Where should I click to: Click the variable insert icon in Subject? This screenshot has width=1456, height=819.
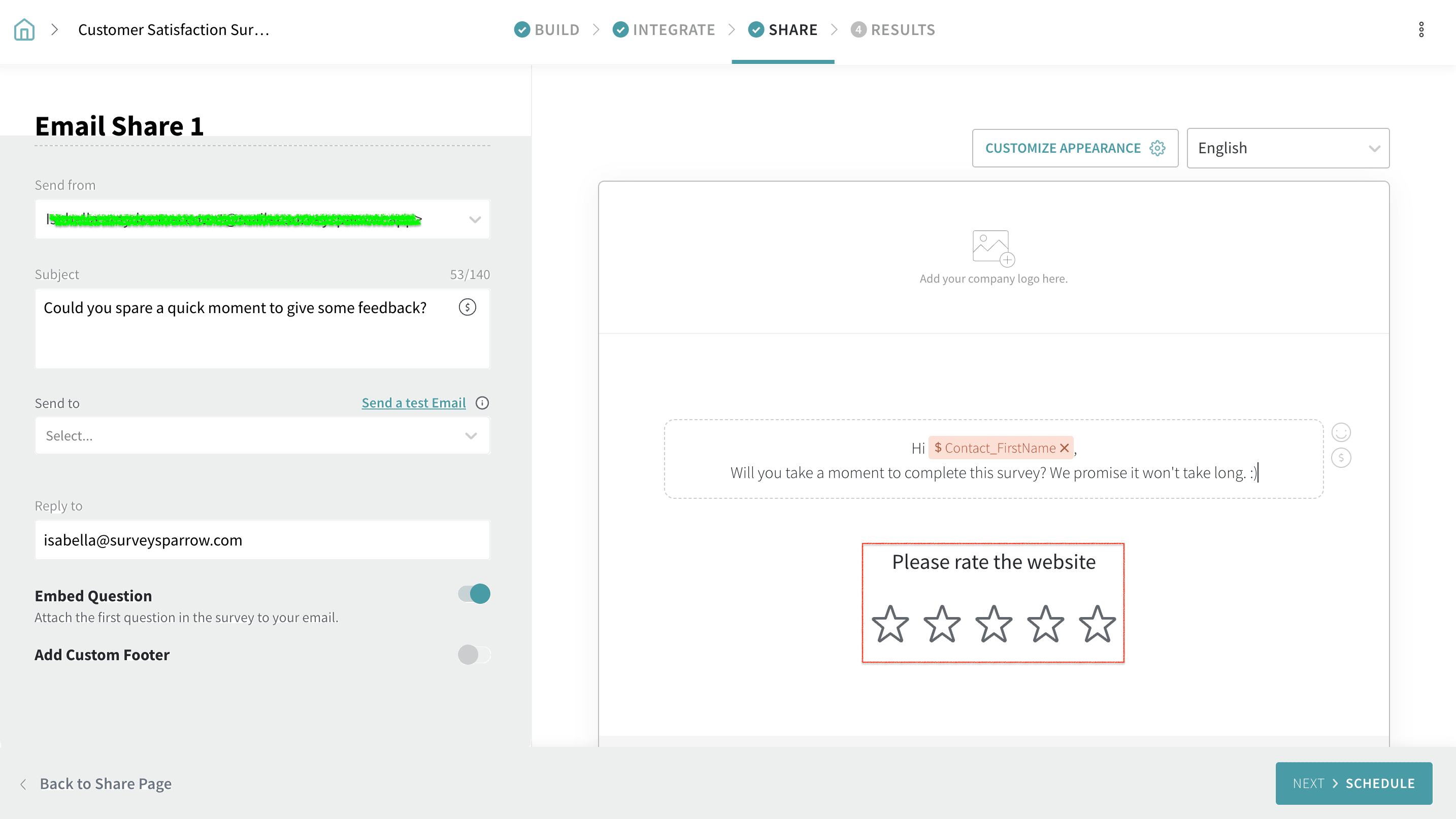tap(467, 308)
